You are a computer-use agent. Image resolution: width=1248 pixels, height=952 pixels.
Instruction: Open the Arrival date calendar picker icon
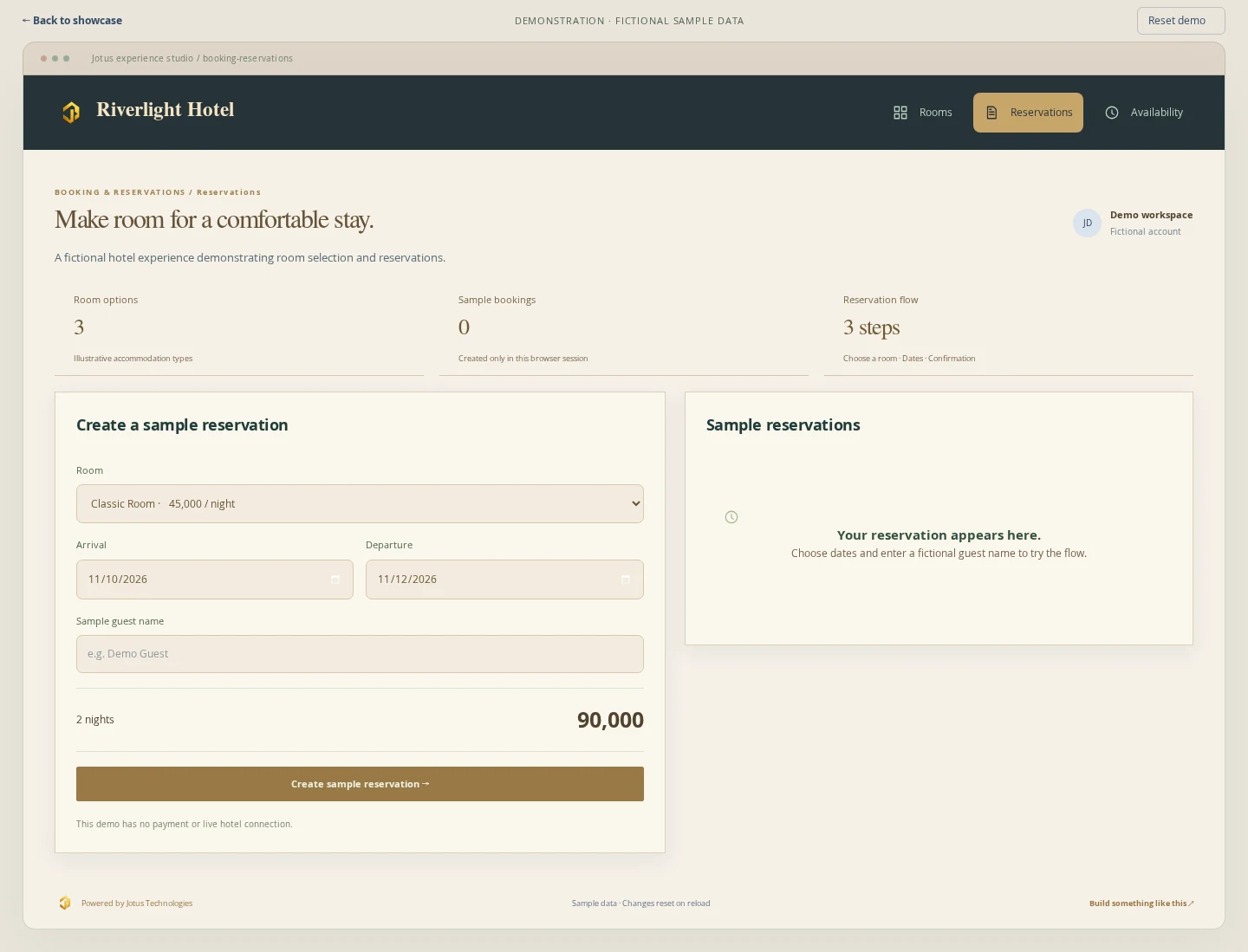tap(335, 580)
